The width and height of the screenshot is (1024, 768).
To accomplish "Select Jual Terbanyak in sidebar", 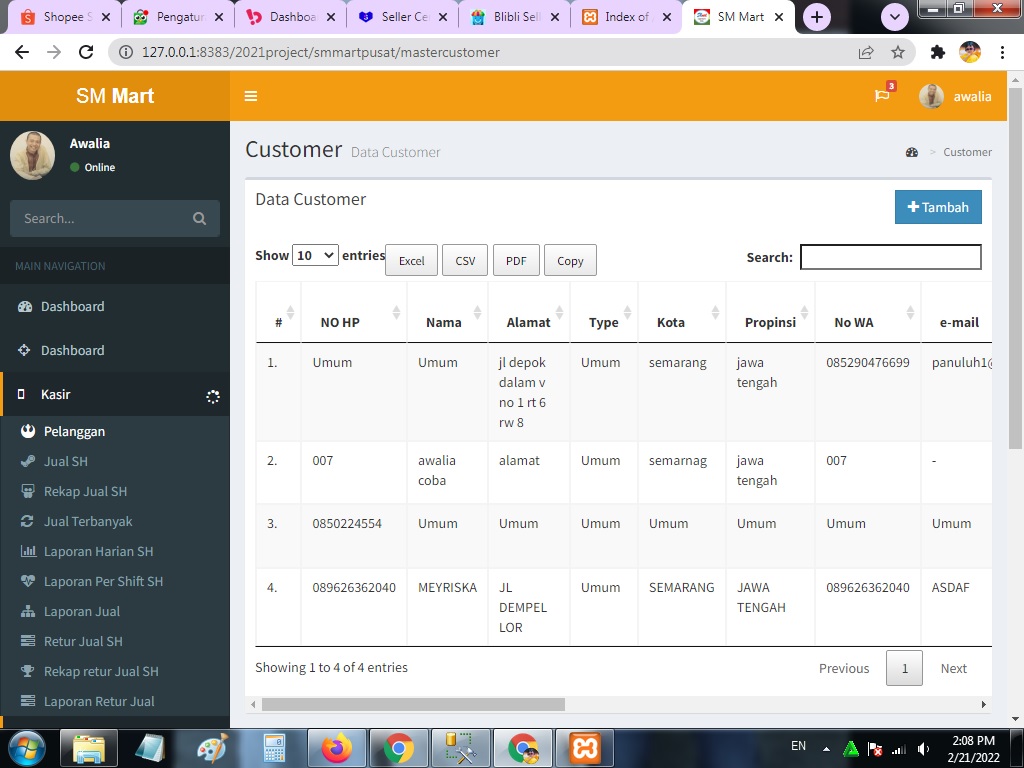I will tap(88, 521).
